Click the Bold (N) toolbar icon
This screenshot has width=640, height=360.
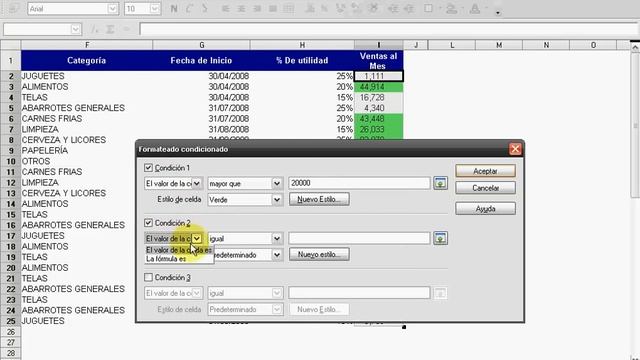coord(174,9)
